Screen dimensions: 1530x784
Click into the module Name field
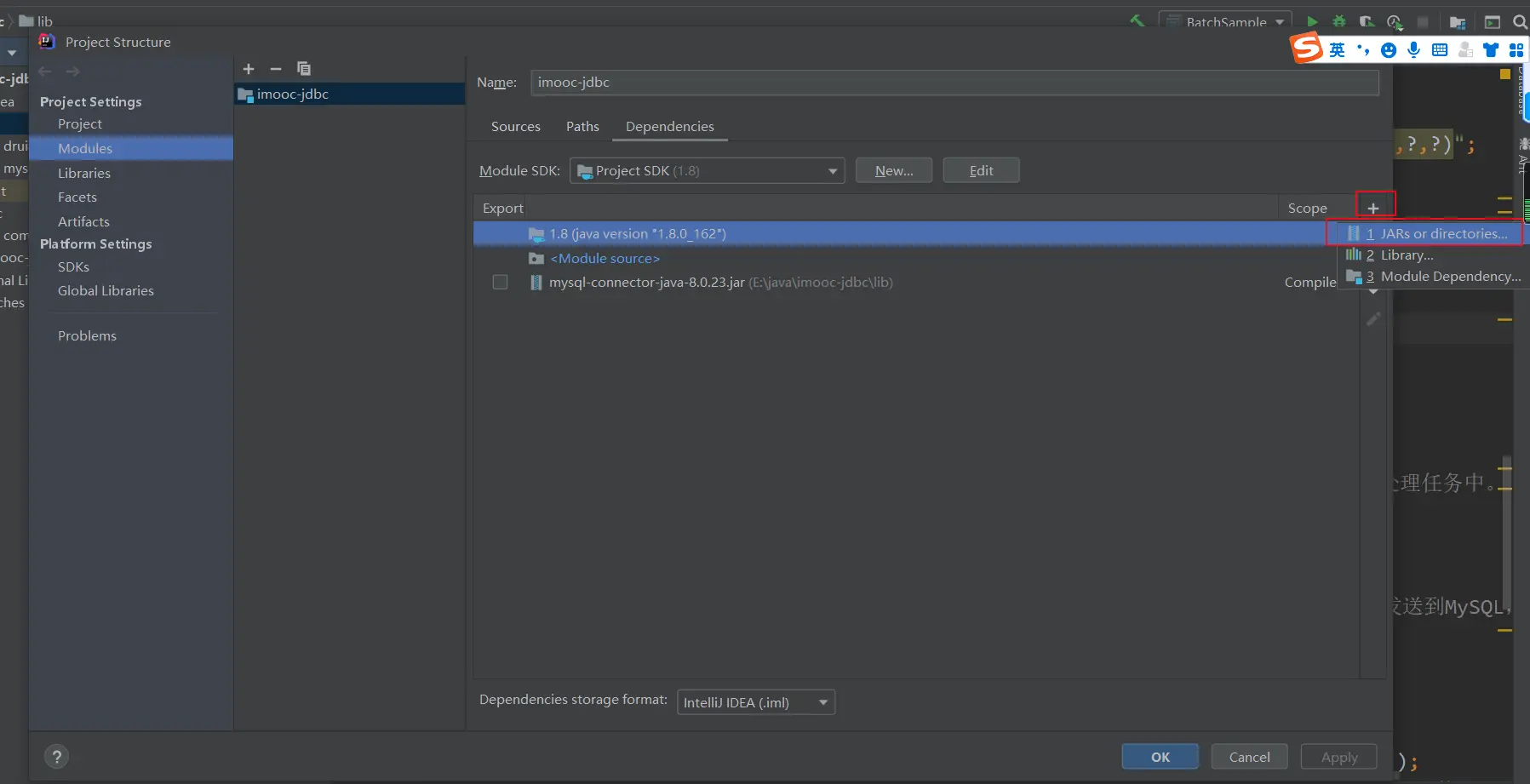pos(954,83)
